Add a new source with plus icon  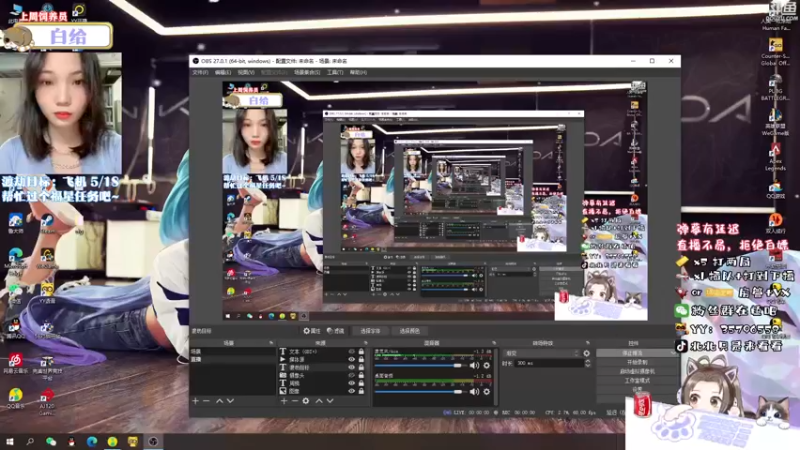[284, 401]
